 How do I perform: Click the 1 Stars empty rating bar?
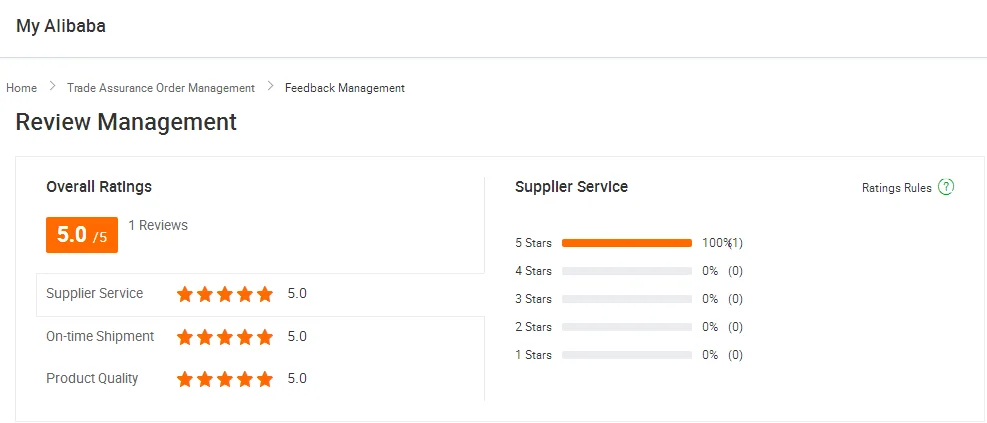pyautogui.click(x=627, y=355)
